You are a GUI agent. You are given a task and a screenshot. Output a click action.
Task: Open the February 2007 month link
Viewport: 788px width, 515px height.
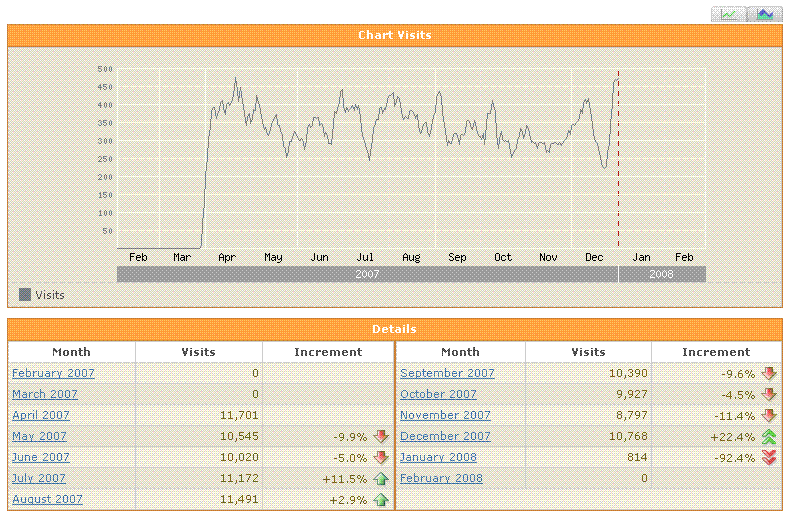click(53, 373)
